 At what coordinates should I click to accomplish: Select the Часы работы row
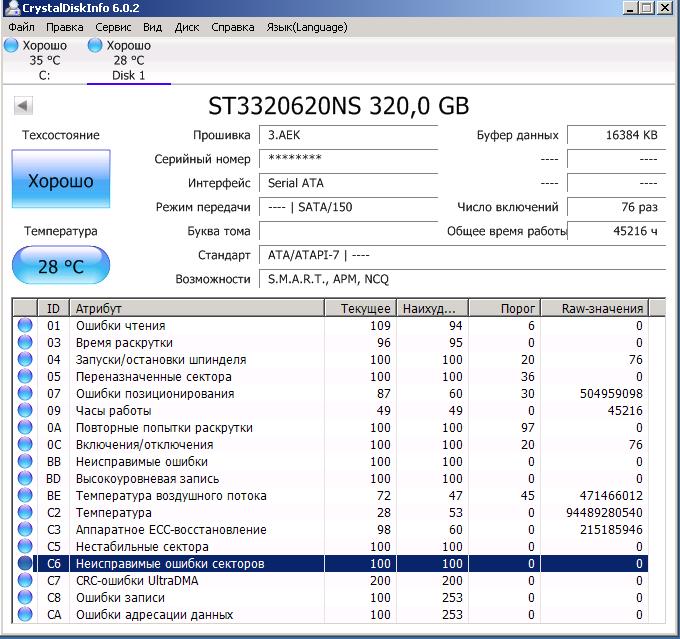click(x=330, y=410)
